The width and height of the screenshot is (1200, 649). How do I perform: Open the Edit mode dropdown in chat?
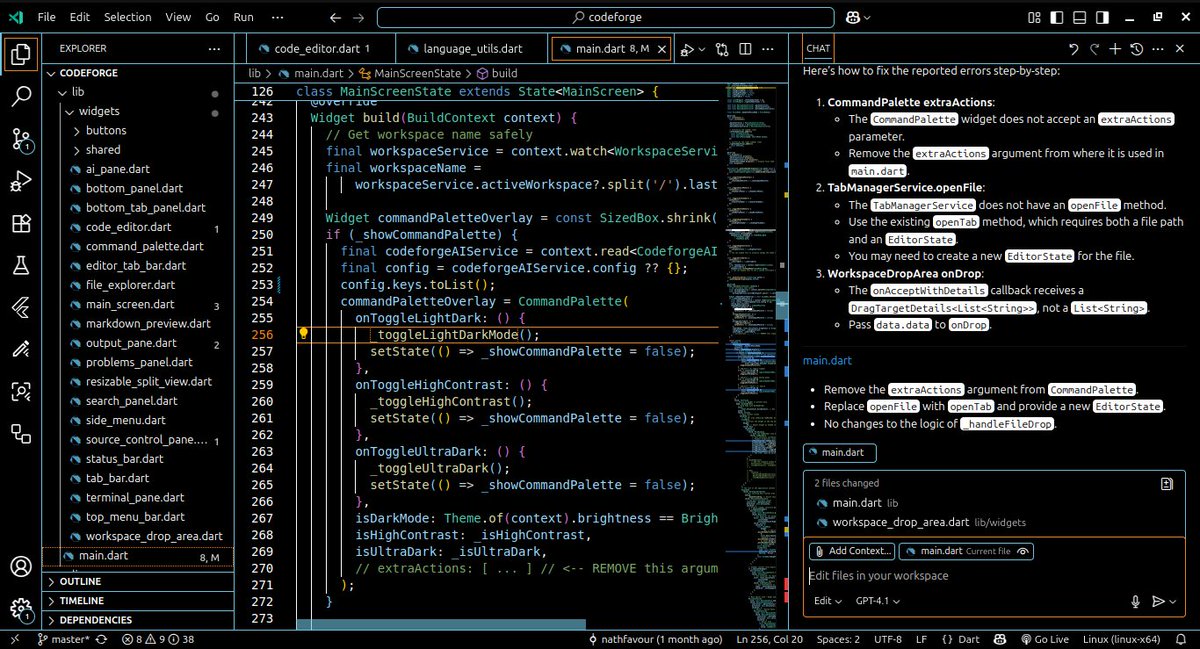pyautogui.click(x=828, y=601)
